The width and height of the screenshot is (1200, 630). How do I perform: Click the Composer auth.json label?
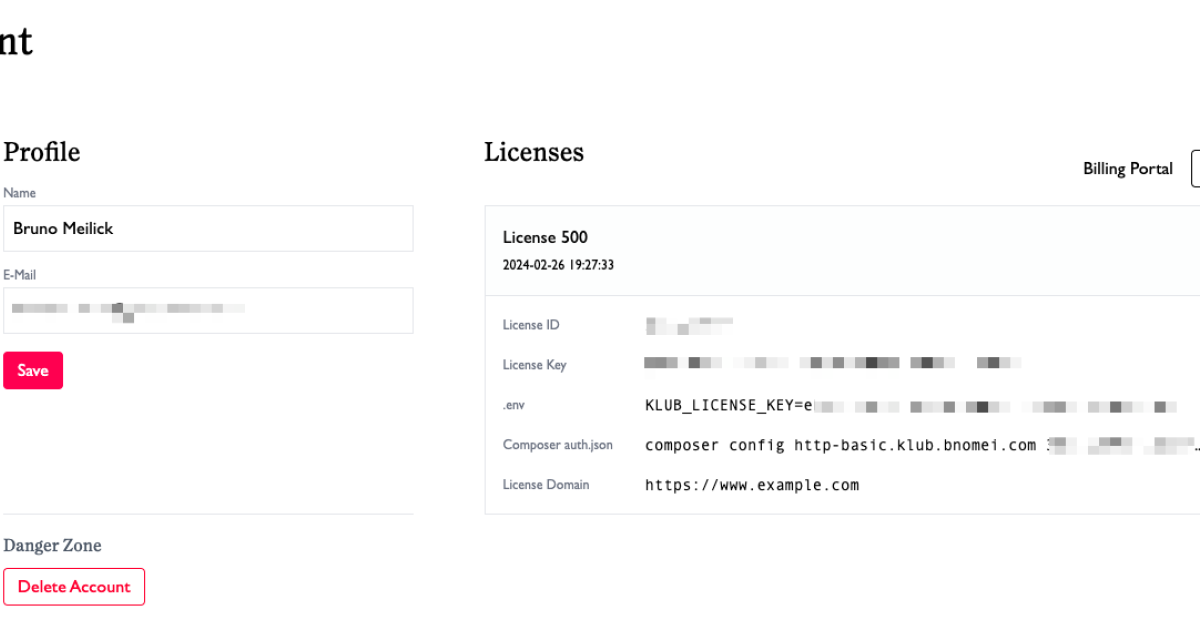click(557, 445)
